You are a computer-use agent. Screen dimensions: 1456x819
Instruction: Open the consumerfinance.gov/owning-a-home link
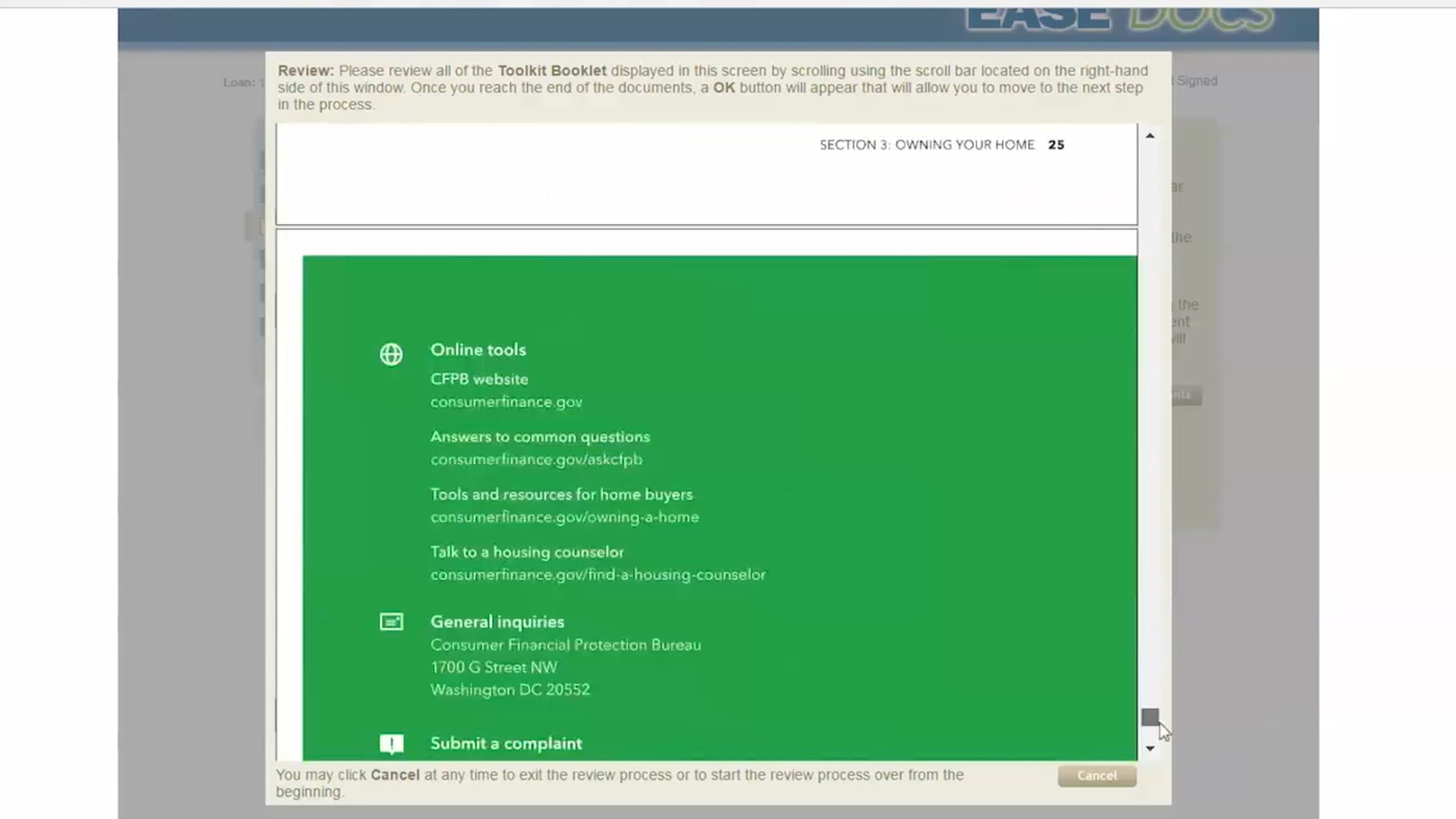point(565,517)
